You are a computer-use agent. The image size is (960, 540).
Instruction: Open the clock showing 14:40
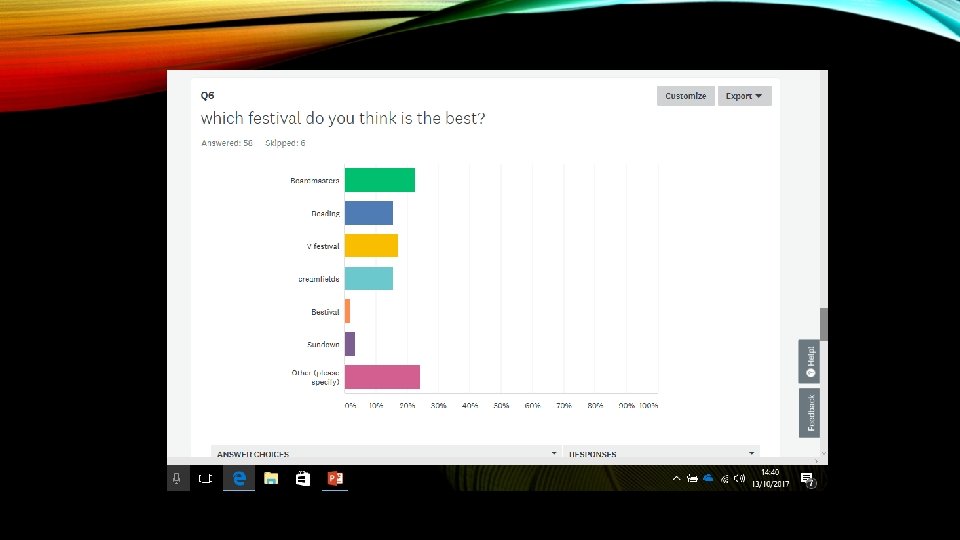pyautogui.click(x=770, y=478)
